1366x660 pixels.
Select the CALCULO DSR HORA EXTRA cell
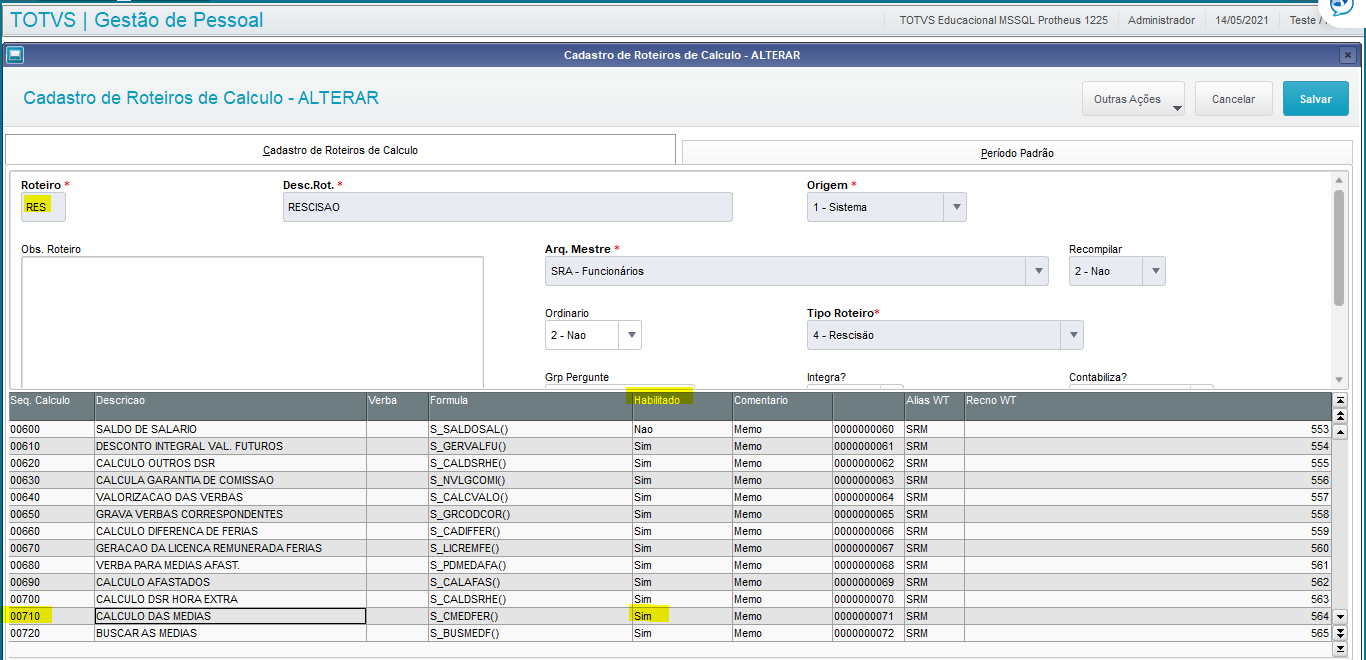[230, 599]
